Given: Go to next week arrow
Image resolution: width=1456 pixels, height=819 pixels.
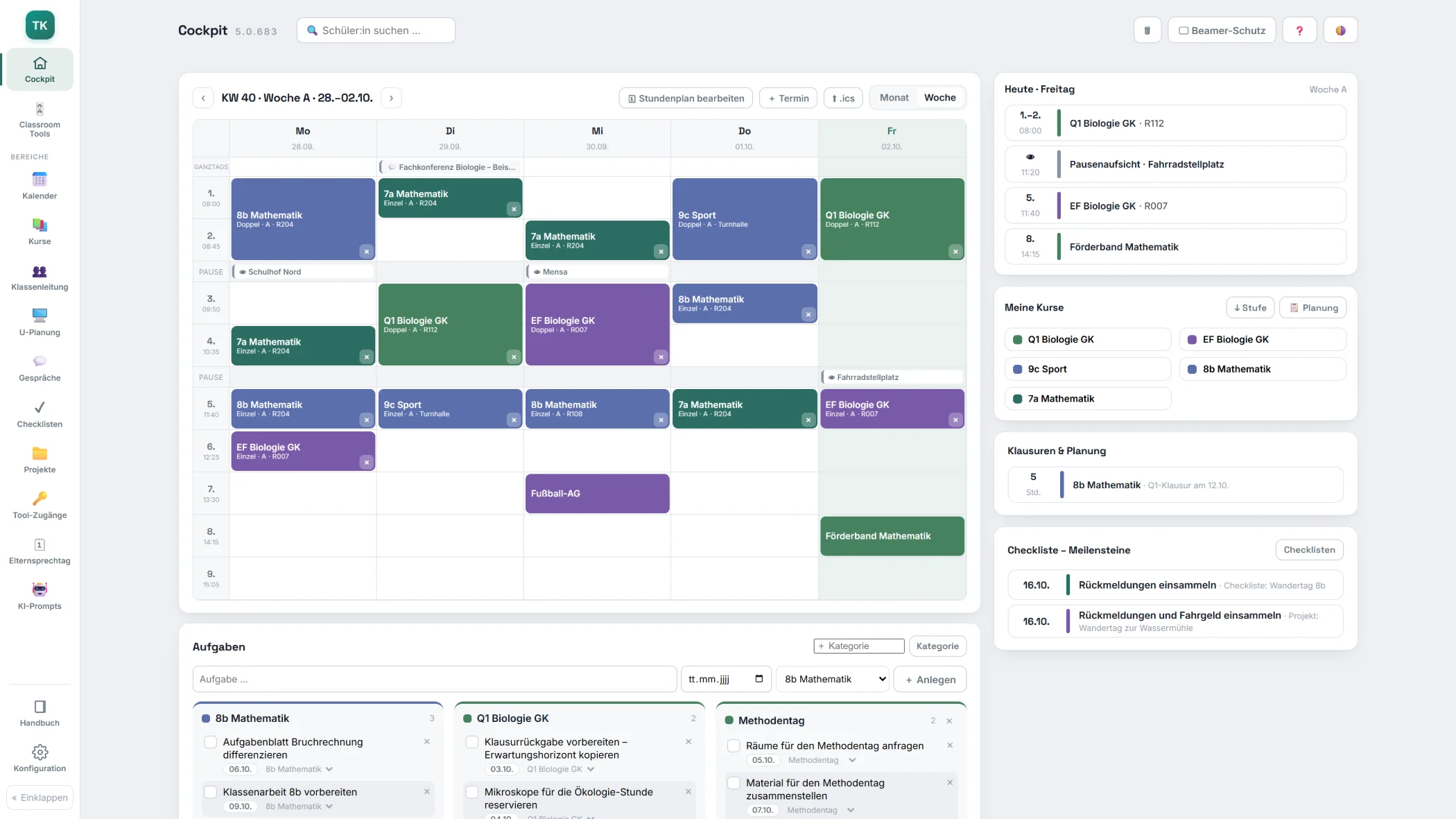Looking at the screenshot, I should 391,98.
